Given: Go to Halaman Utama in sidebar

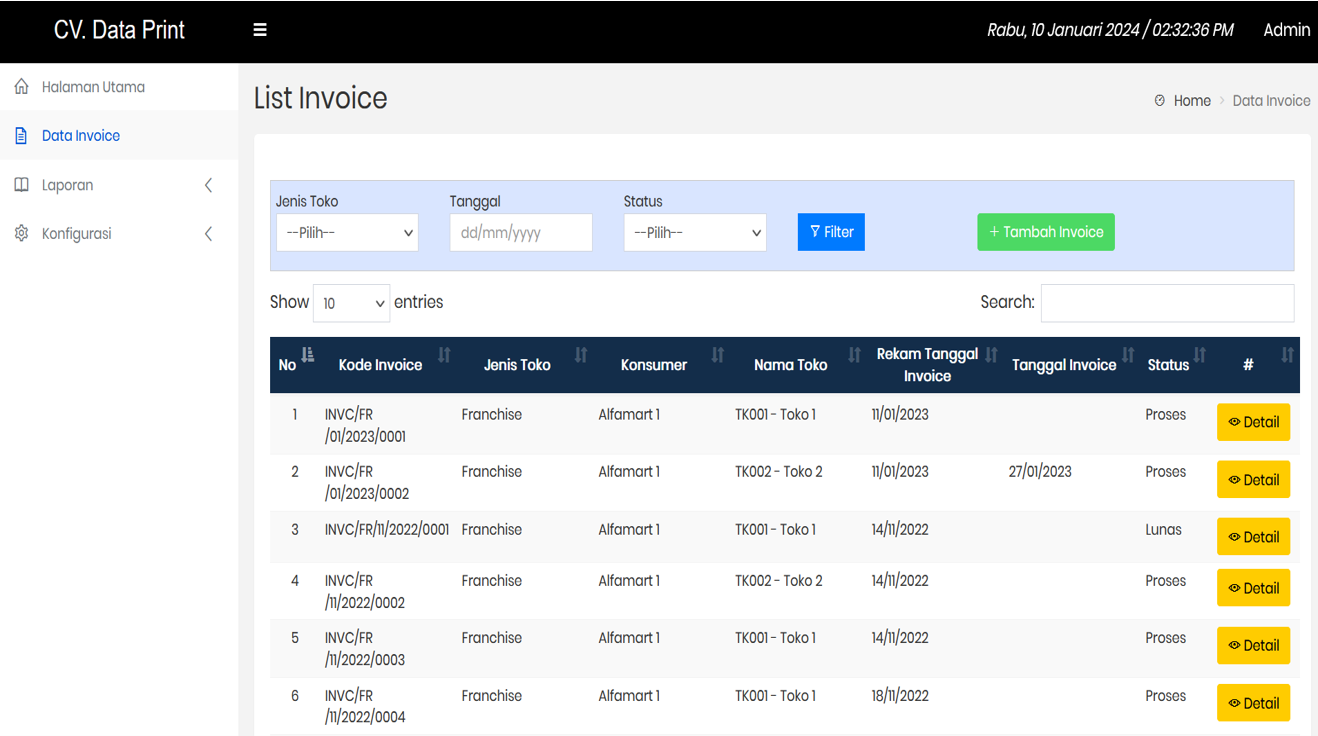Looking at the screenshot, I should click(x=93, y=87).
